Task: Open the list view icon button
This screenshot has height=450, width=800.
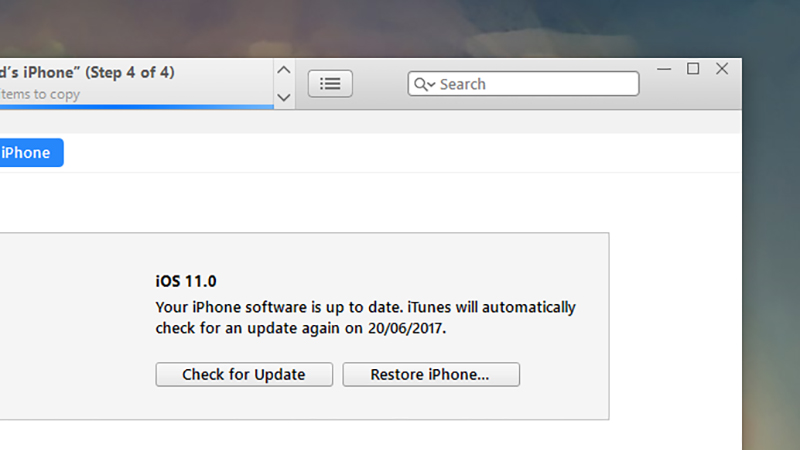Action: (x=330, y=84)
